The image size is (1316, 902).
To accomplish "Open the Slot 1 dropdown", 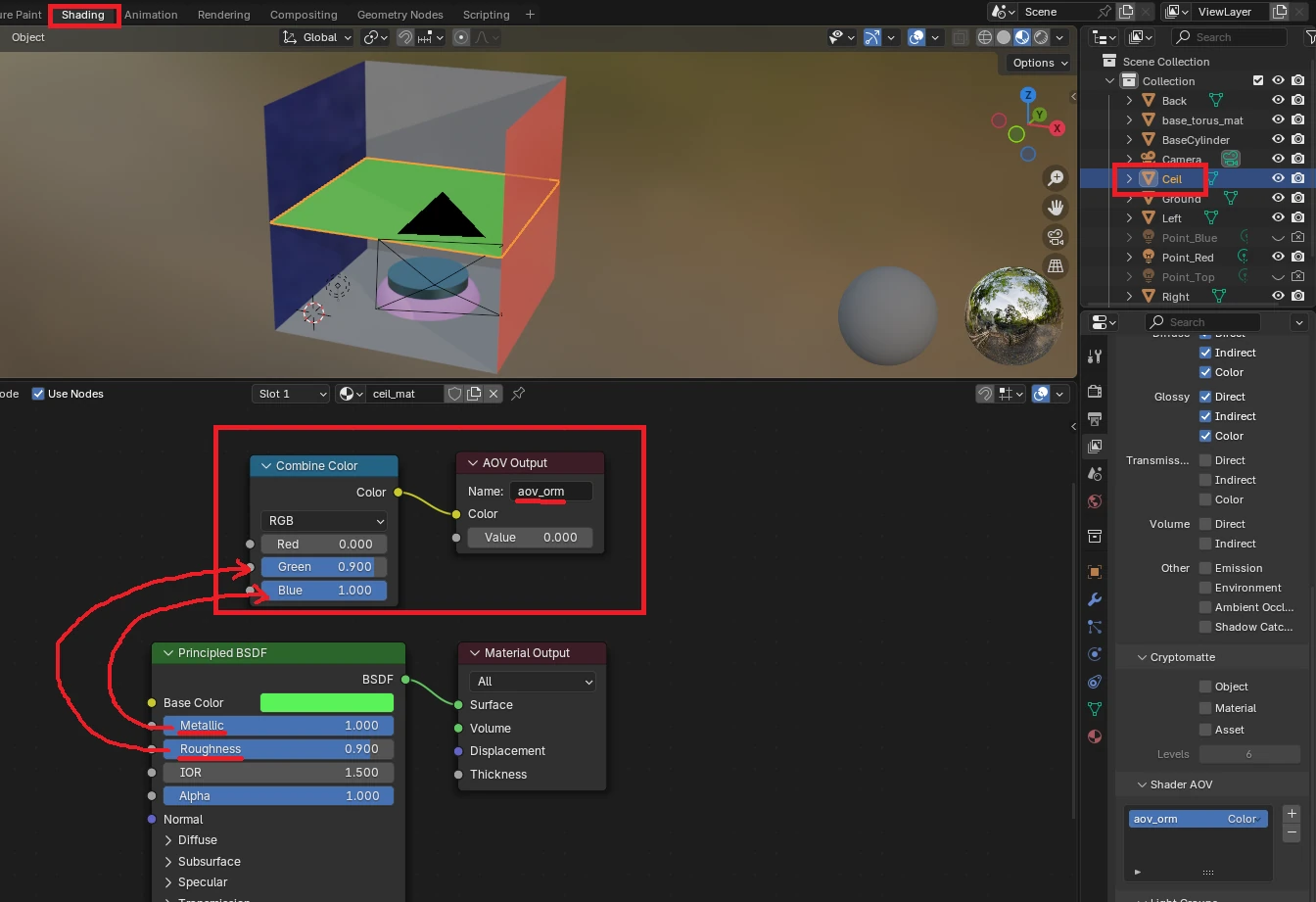I will pyautogui.click(x=290, y=394).
